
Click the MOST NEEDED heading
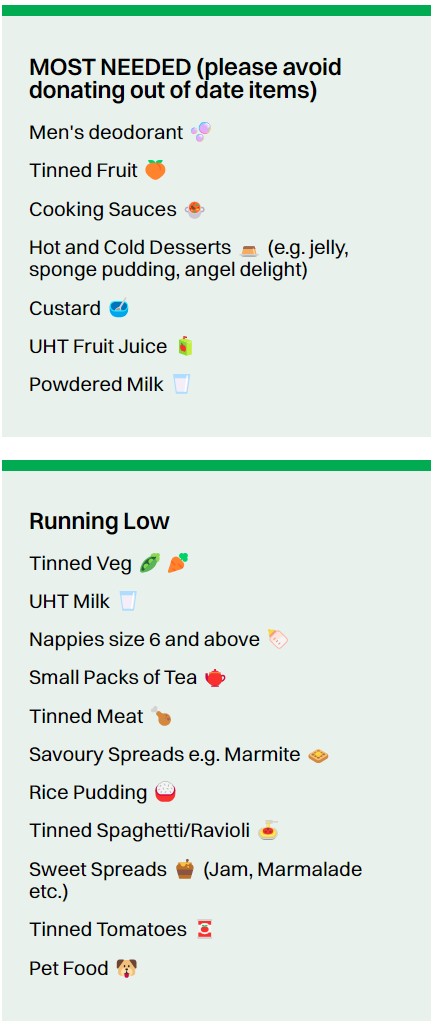click(x=186, y=78)
